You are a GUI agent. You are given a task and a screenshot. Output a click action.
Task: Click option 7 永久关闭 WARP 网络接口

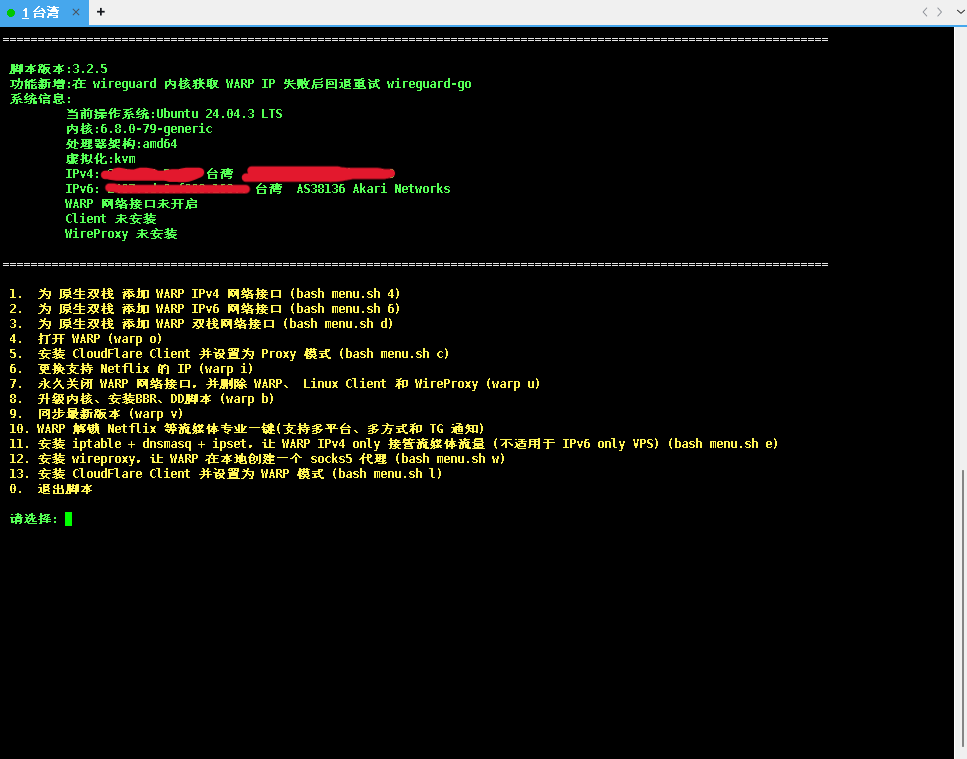tap(274, 384)
